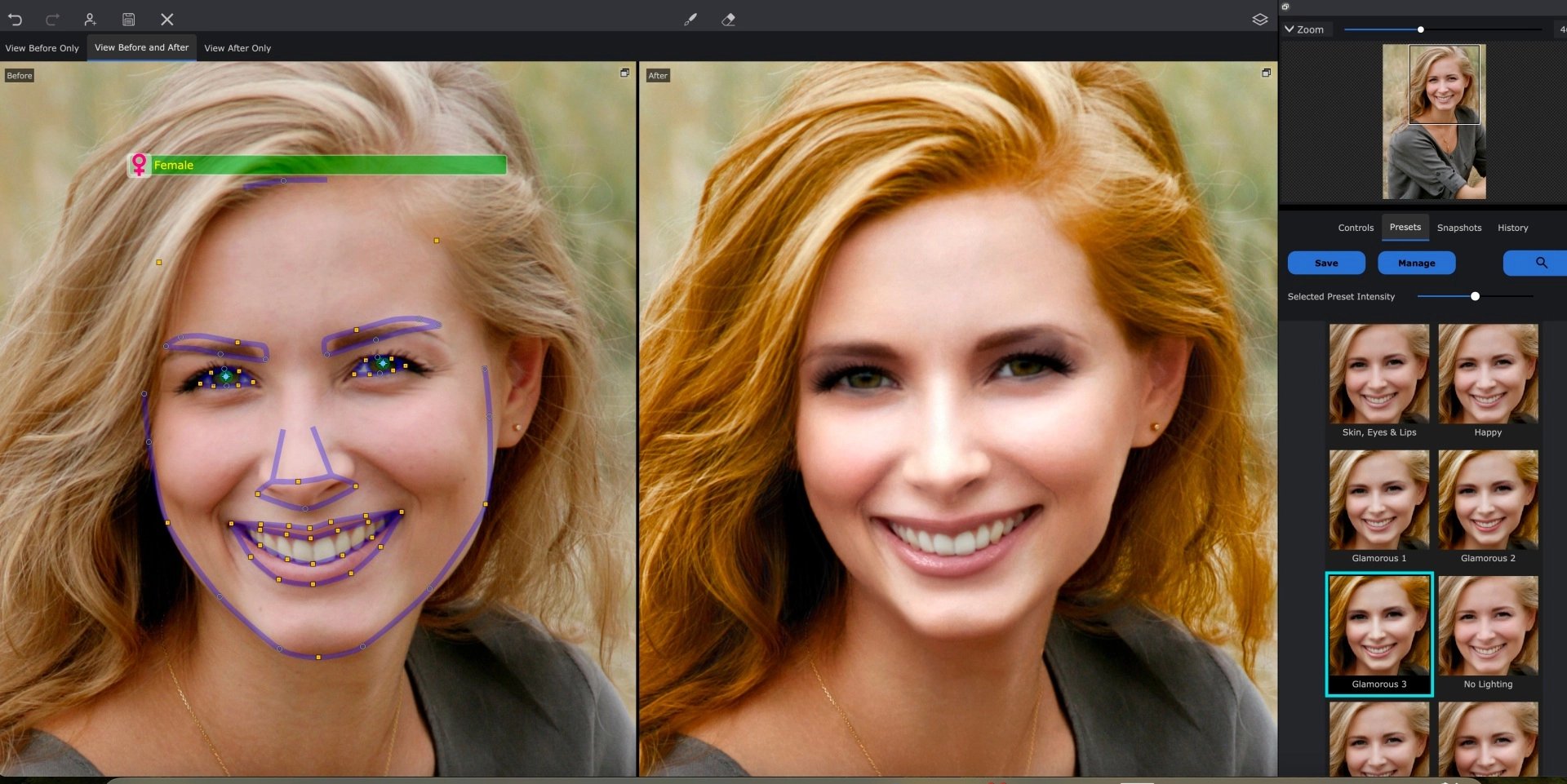Click the Layers icon above the eraser
This screenshot has height=784, width=1567.
coord(1261,19)
